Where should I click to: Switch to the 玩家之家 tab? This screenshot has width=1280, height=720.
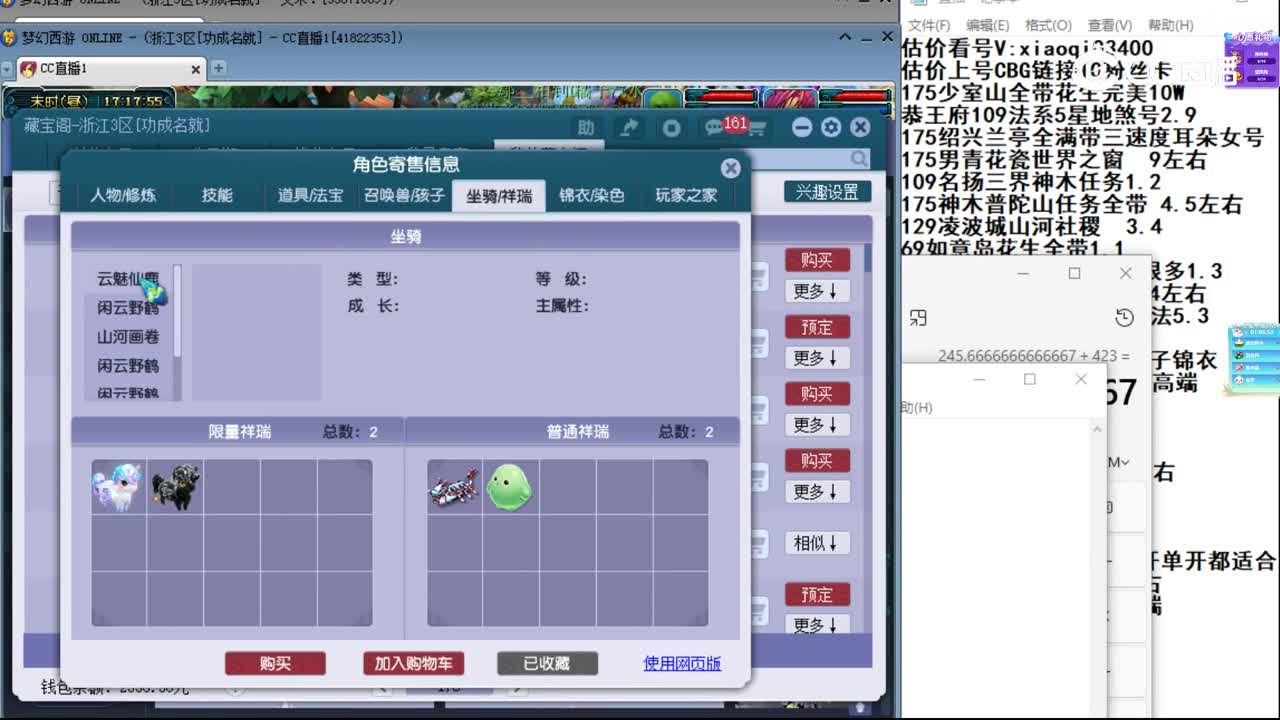point(686,195)
